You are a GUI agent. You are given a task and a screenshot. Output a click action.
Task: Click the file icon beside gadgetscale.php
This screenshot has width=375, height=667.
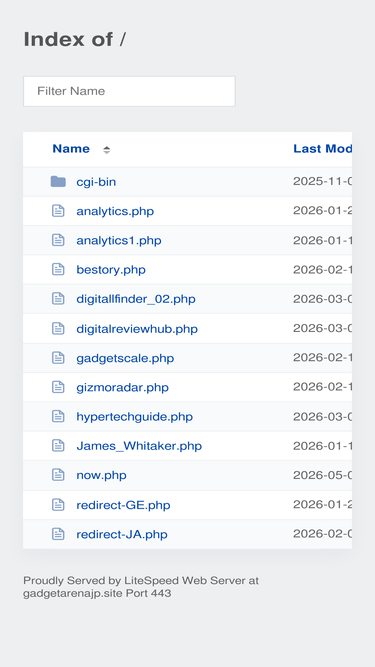(58, 358)
